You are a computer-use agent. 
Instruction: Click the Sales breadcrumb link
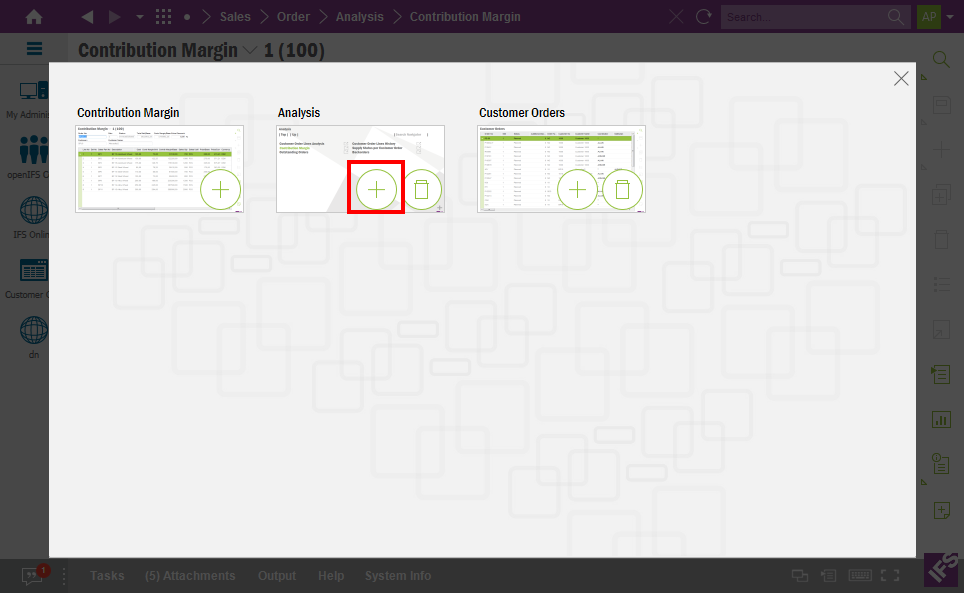[235, 17]
